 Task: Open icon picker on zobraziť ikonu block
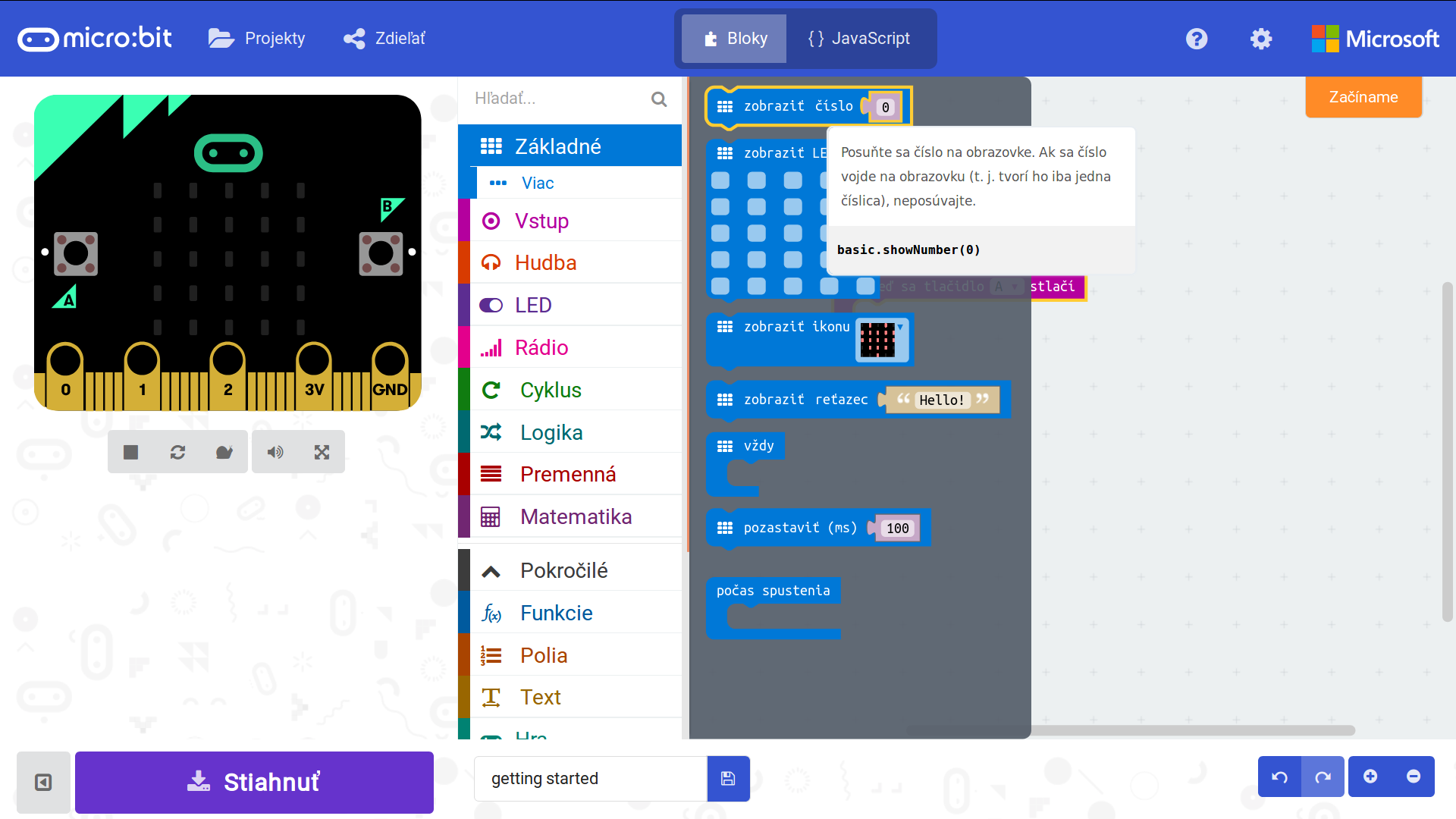point(882,339)
